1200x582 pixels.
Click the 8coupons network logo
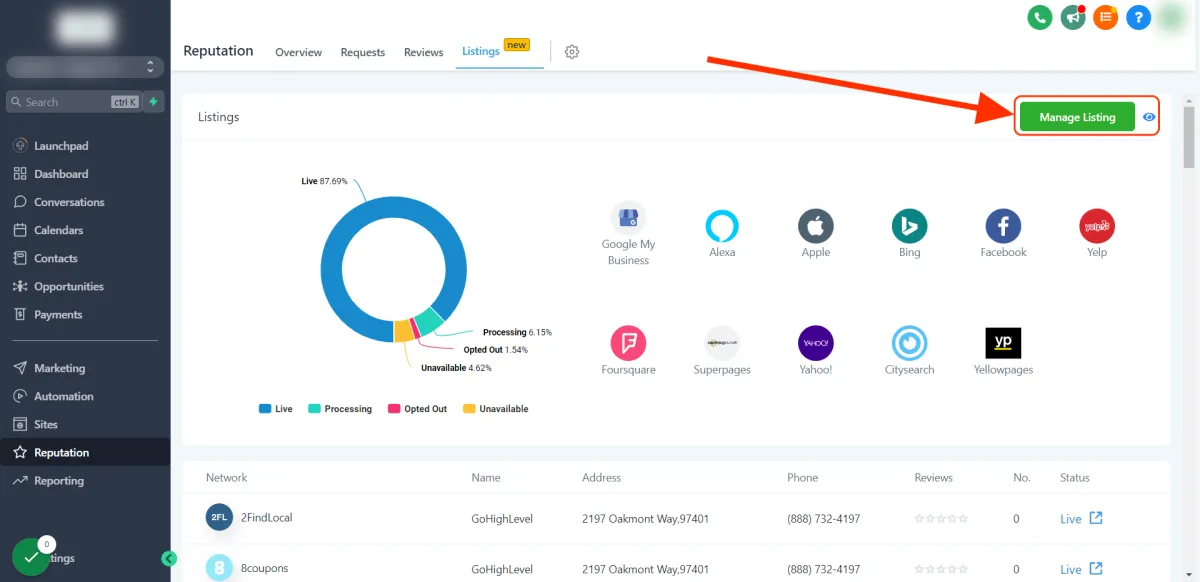[x=219, y=568]
